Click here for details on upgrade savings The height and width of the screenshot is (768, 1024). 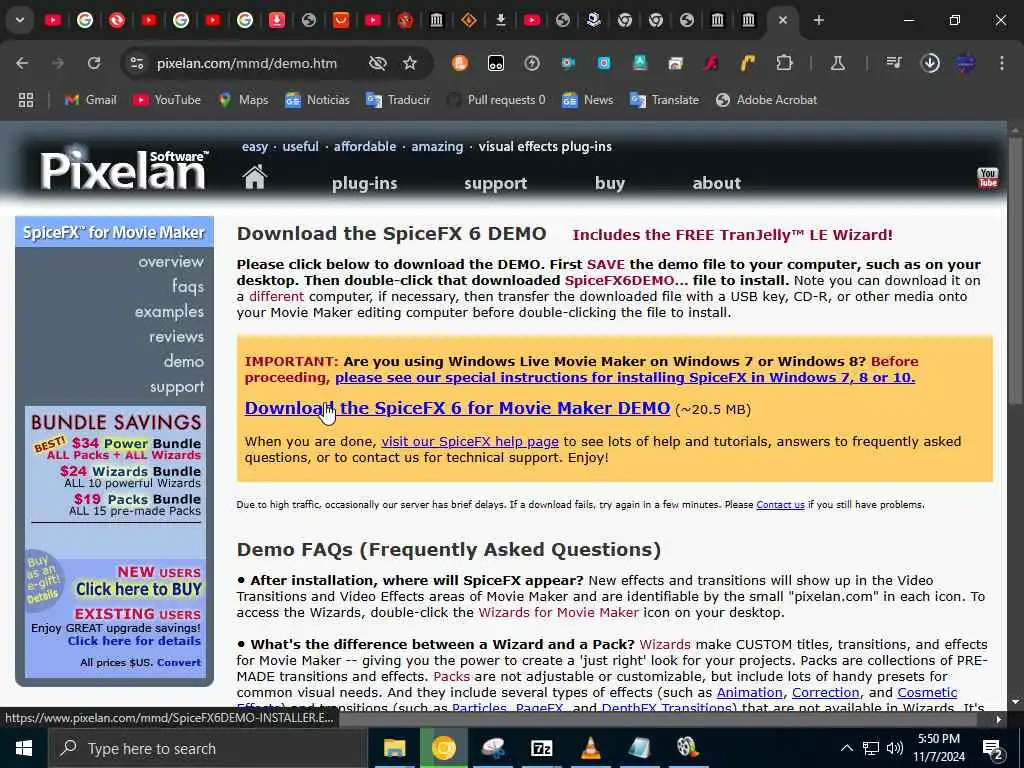[135, 641]
